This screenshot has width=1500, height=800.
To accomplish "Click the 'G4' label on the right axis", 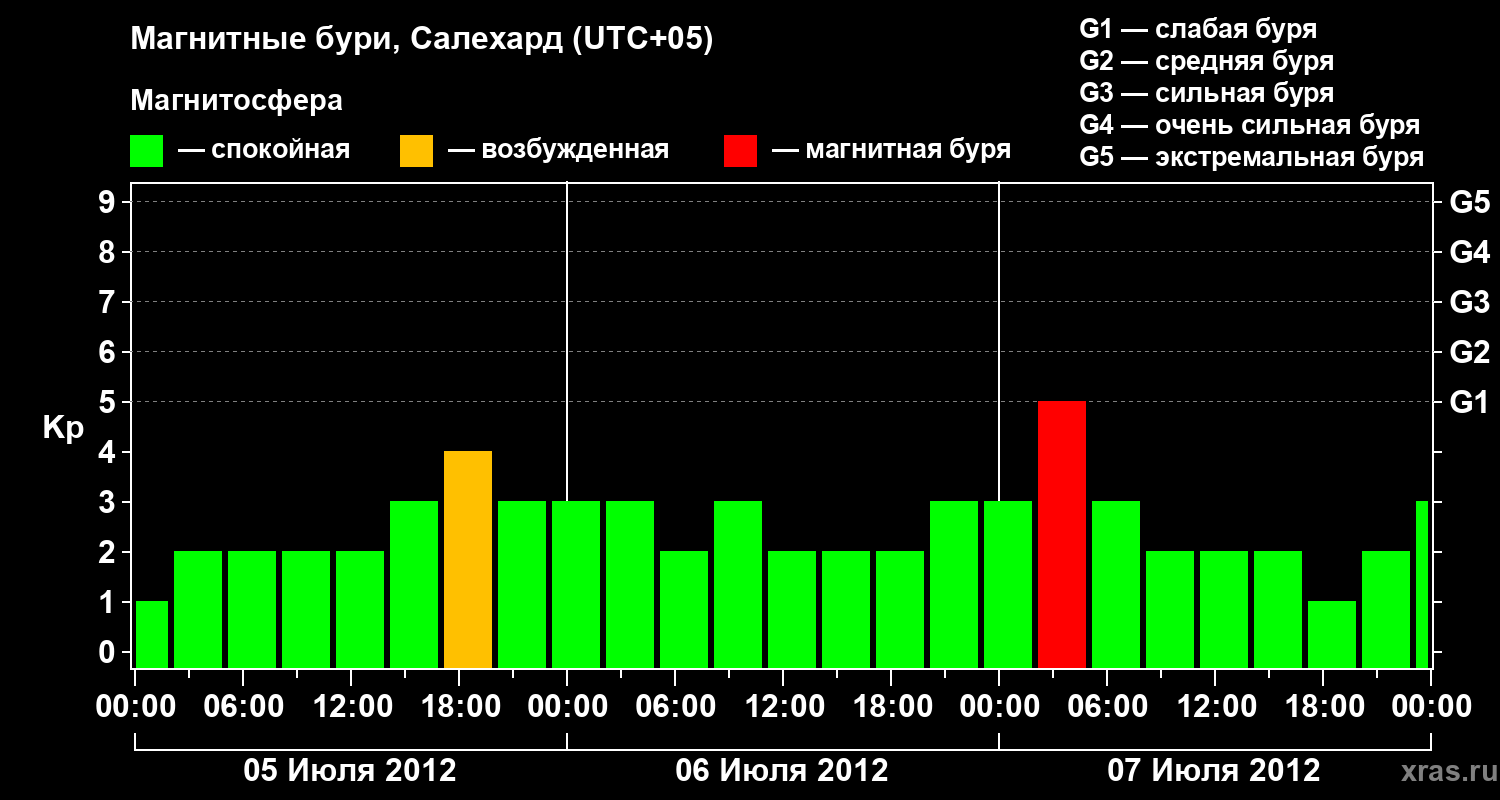I will coord(1469,252).
